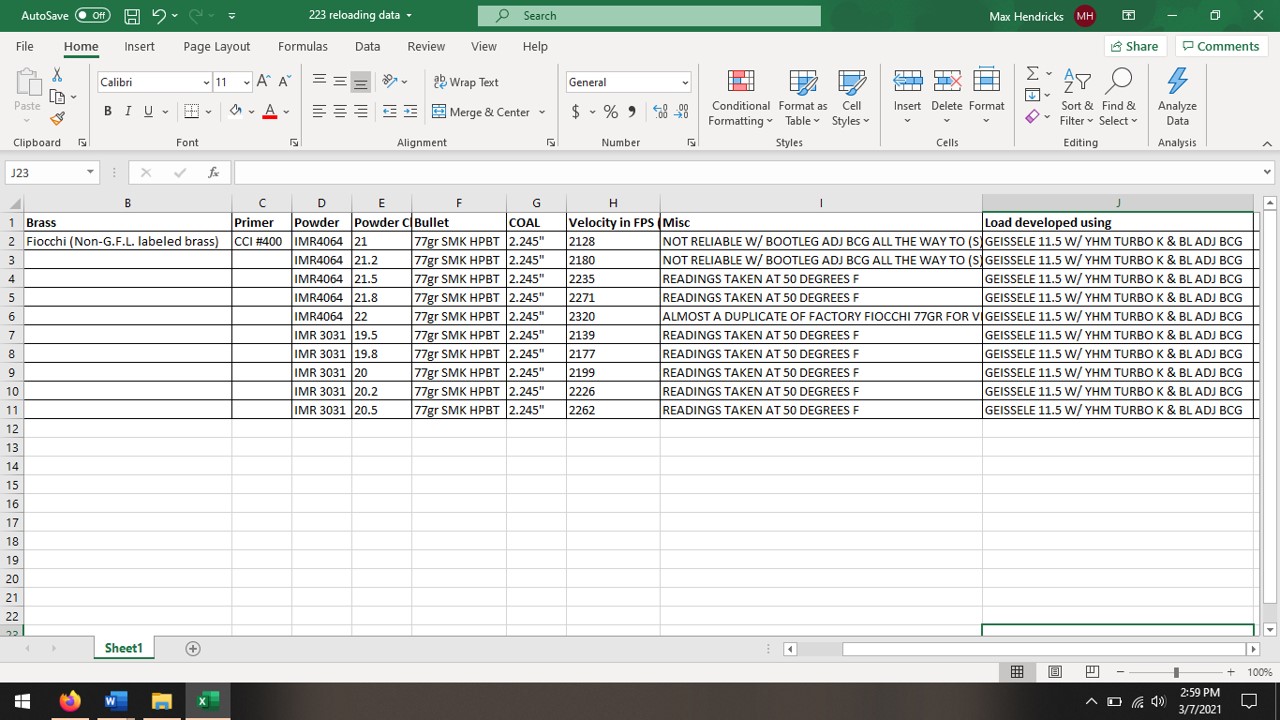Open Conditional Formatting dropdown
Screen dimensions: 1280x720
pos(741,97)
